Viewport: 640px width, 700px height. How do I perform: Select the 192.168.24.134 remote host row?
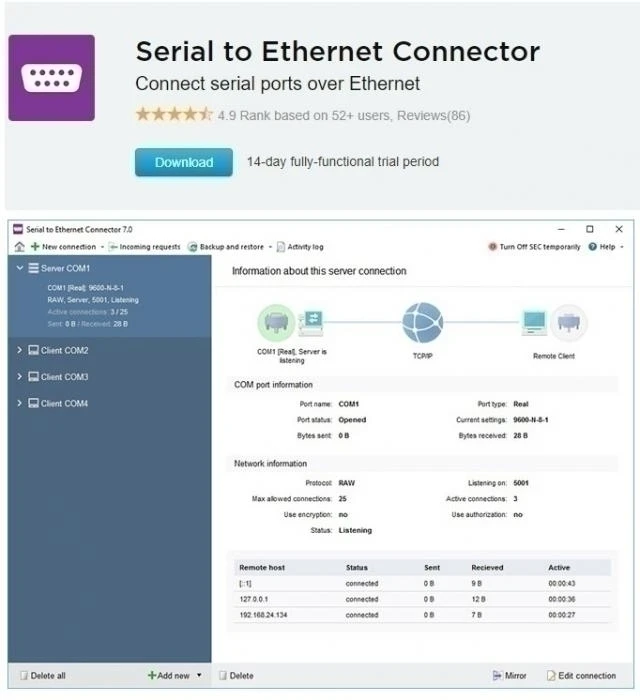tap(422, 615)
